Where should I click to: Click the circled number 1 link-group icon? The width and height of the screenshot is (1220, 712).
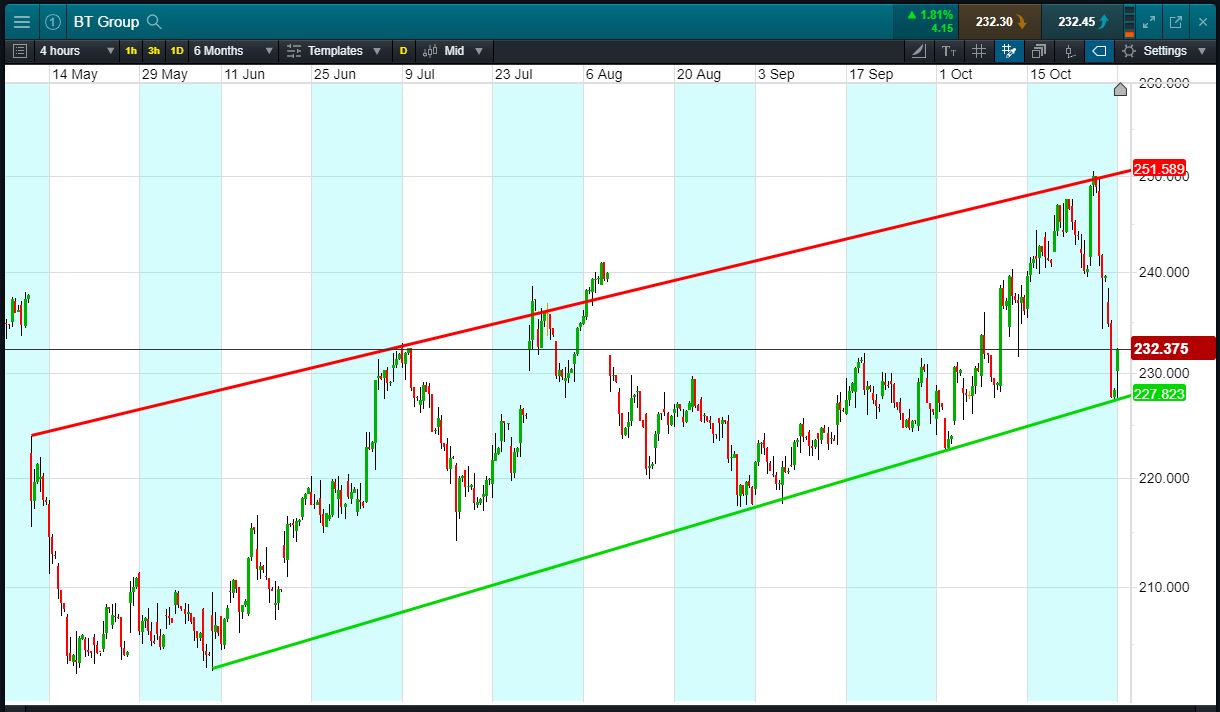point(54,21)
